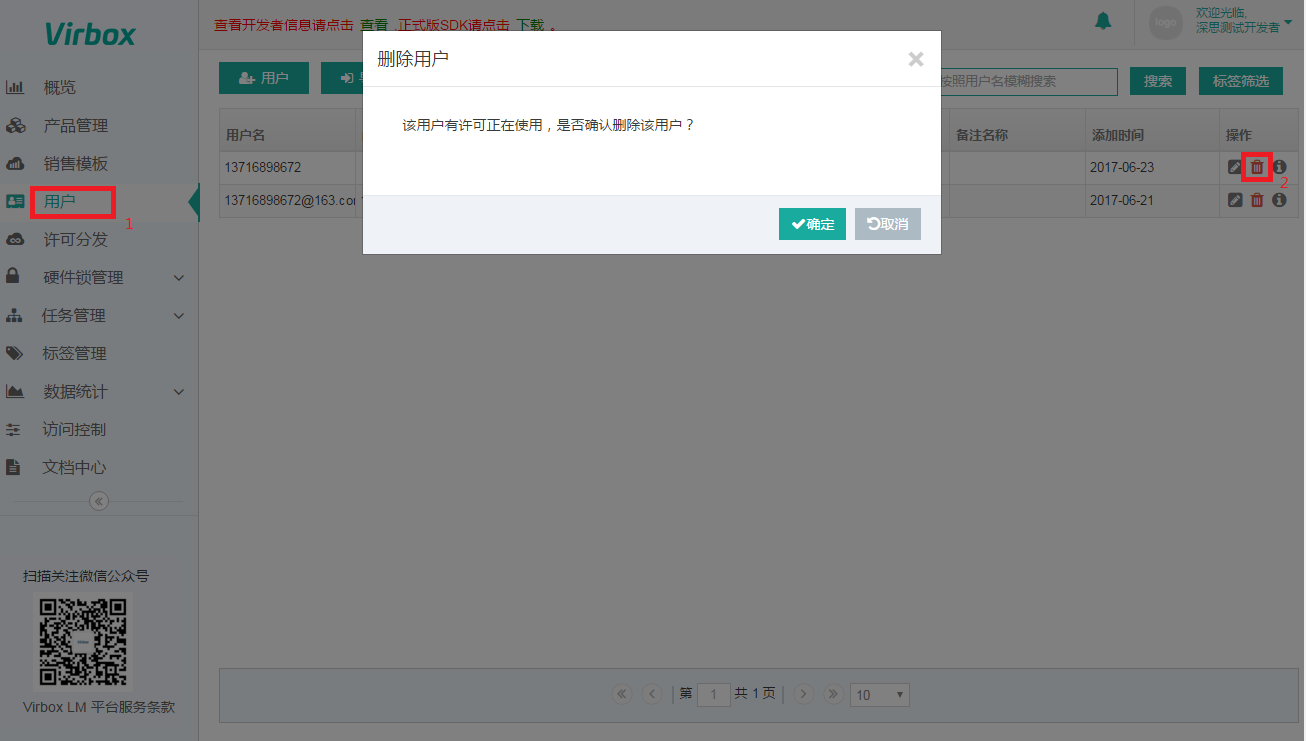Click the 添加时间 column header

pyautogui.click(x=1118, y=135)
